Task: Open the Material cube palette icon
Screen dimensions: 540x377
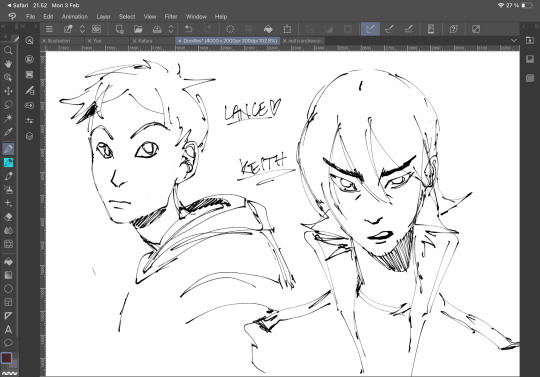Action: 30,136
